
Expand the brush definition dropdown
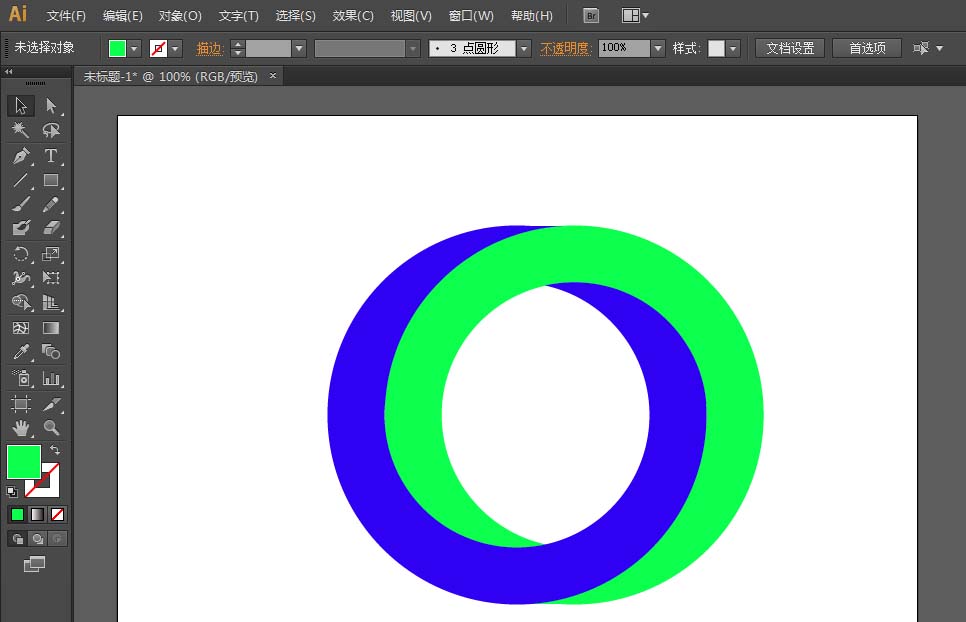[x=523, y=47]
